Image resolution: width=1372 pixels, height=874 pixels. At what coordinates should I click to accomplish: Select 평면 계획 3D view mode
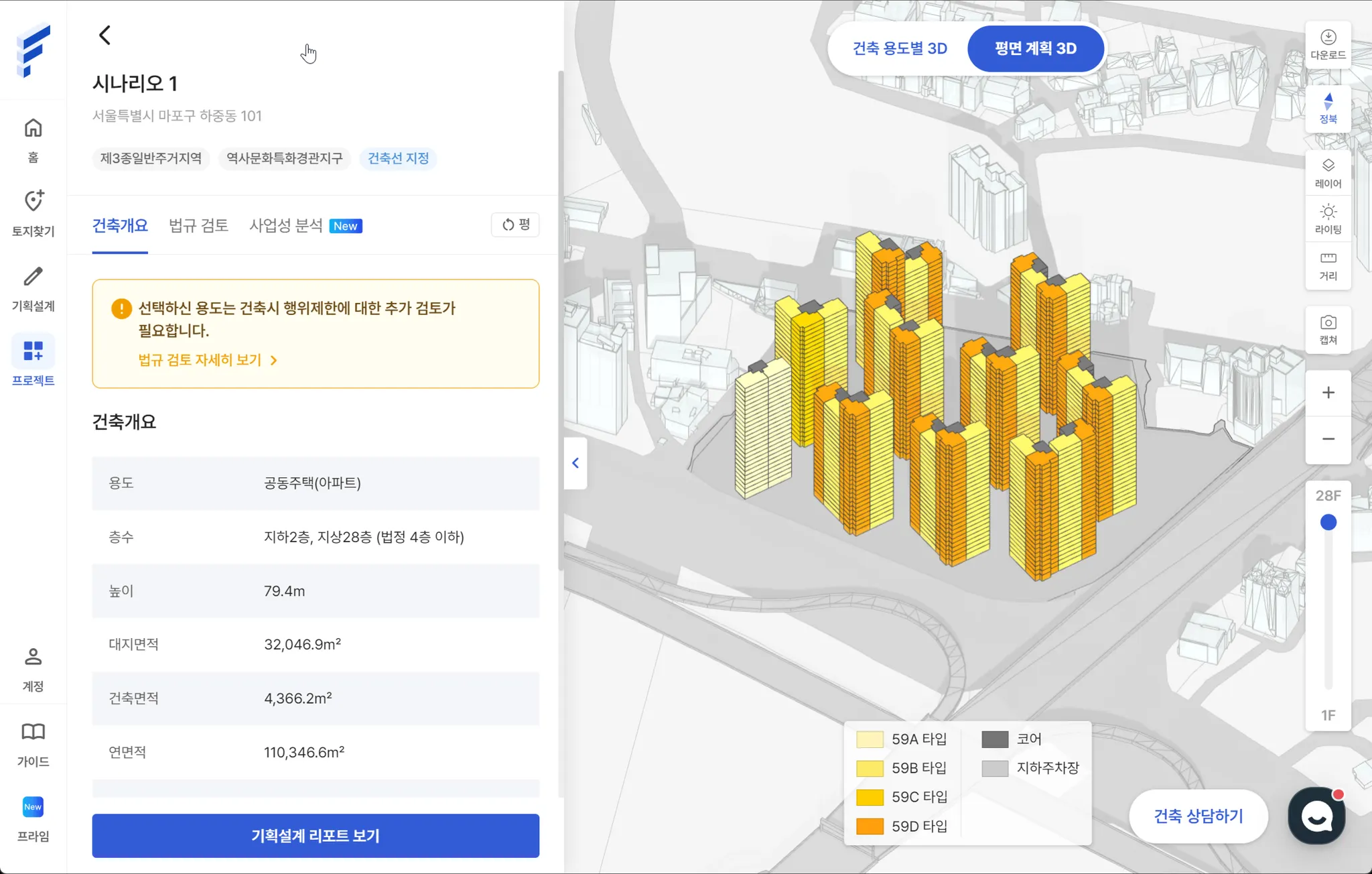[x=1035, y=48]
